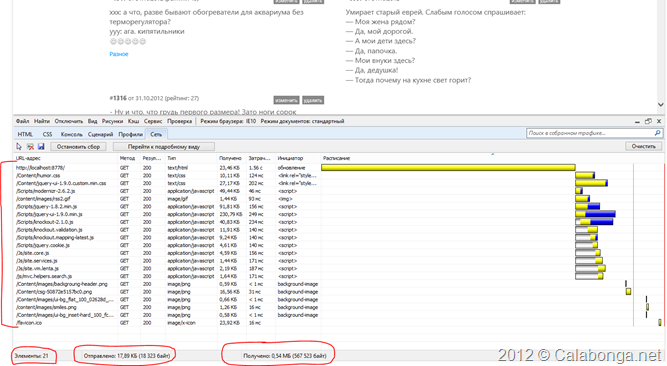Select the /Scripts/jquery.cookie.js request
Viewport: 667px width, 366px height.
(43, 245)
